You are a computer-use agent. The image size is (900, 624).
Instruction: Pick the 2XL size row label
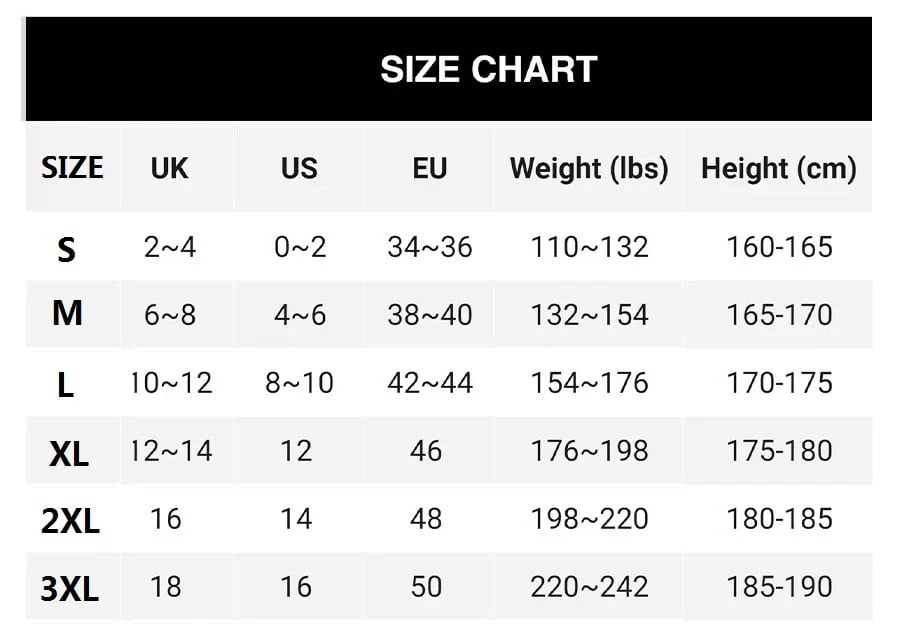71,520
